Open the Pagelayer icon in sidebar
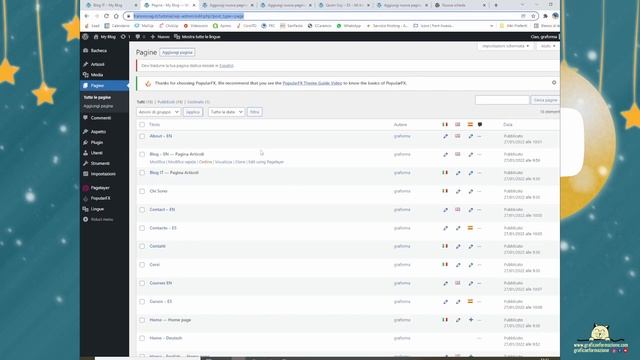 point(86,188)
